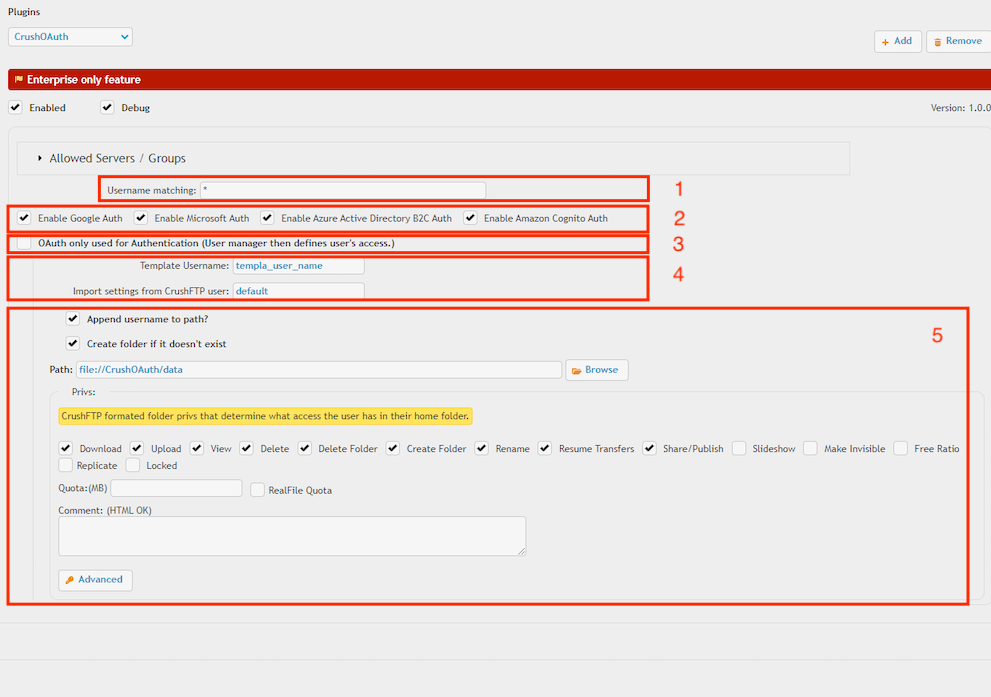Open the Advanced privileges button

[95, 579]
